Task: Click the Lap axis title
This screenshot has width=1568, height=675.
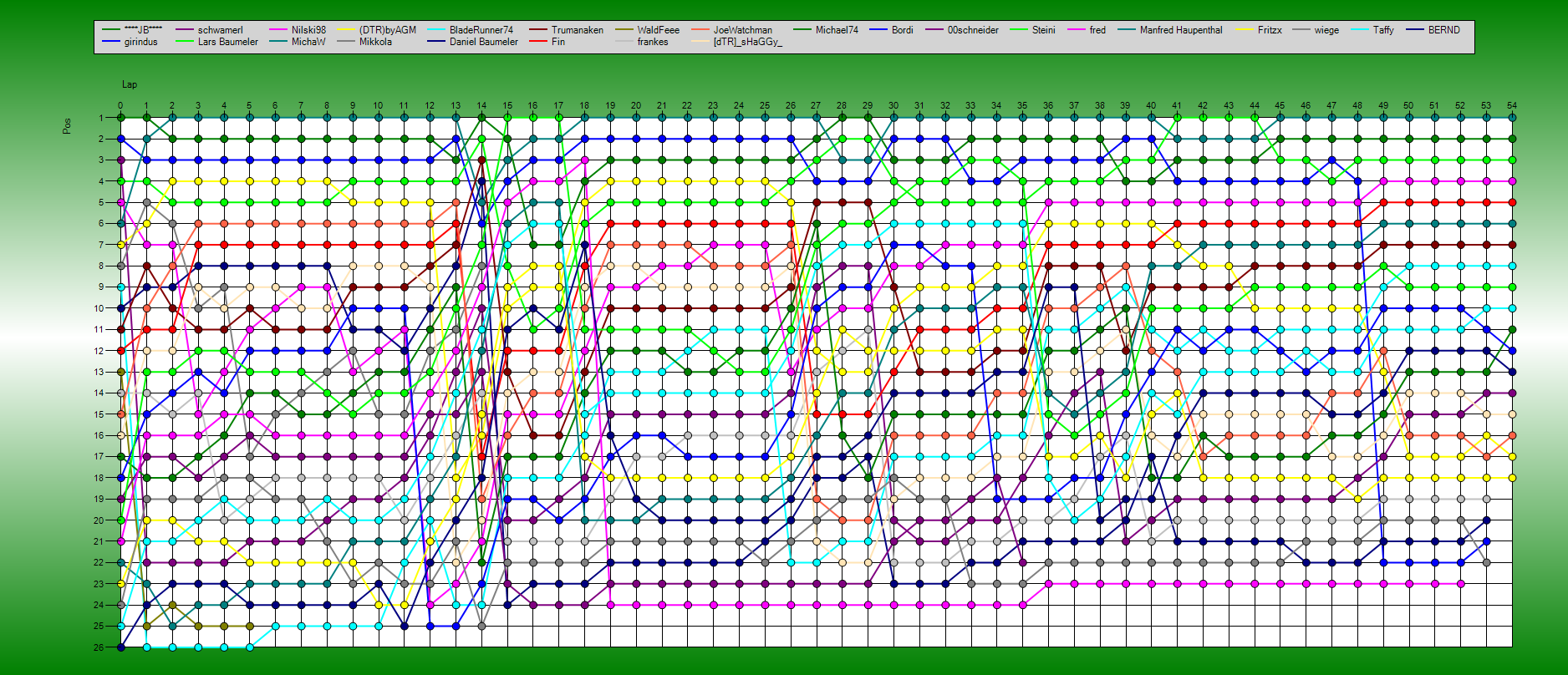Action: 130,84
